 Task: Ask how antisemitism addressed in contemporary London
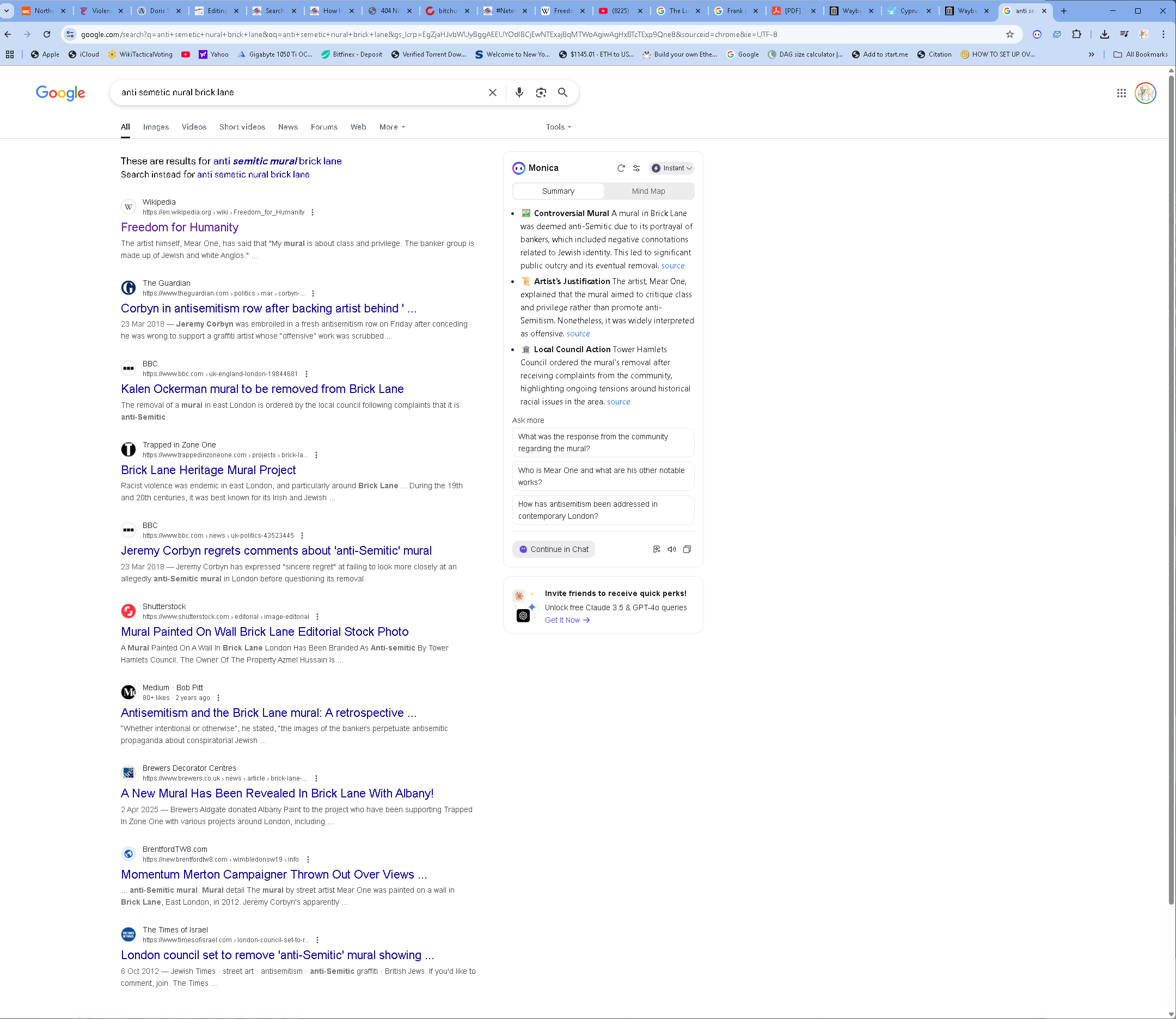coord(603,510)
